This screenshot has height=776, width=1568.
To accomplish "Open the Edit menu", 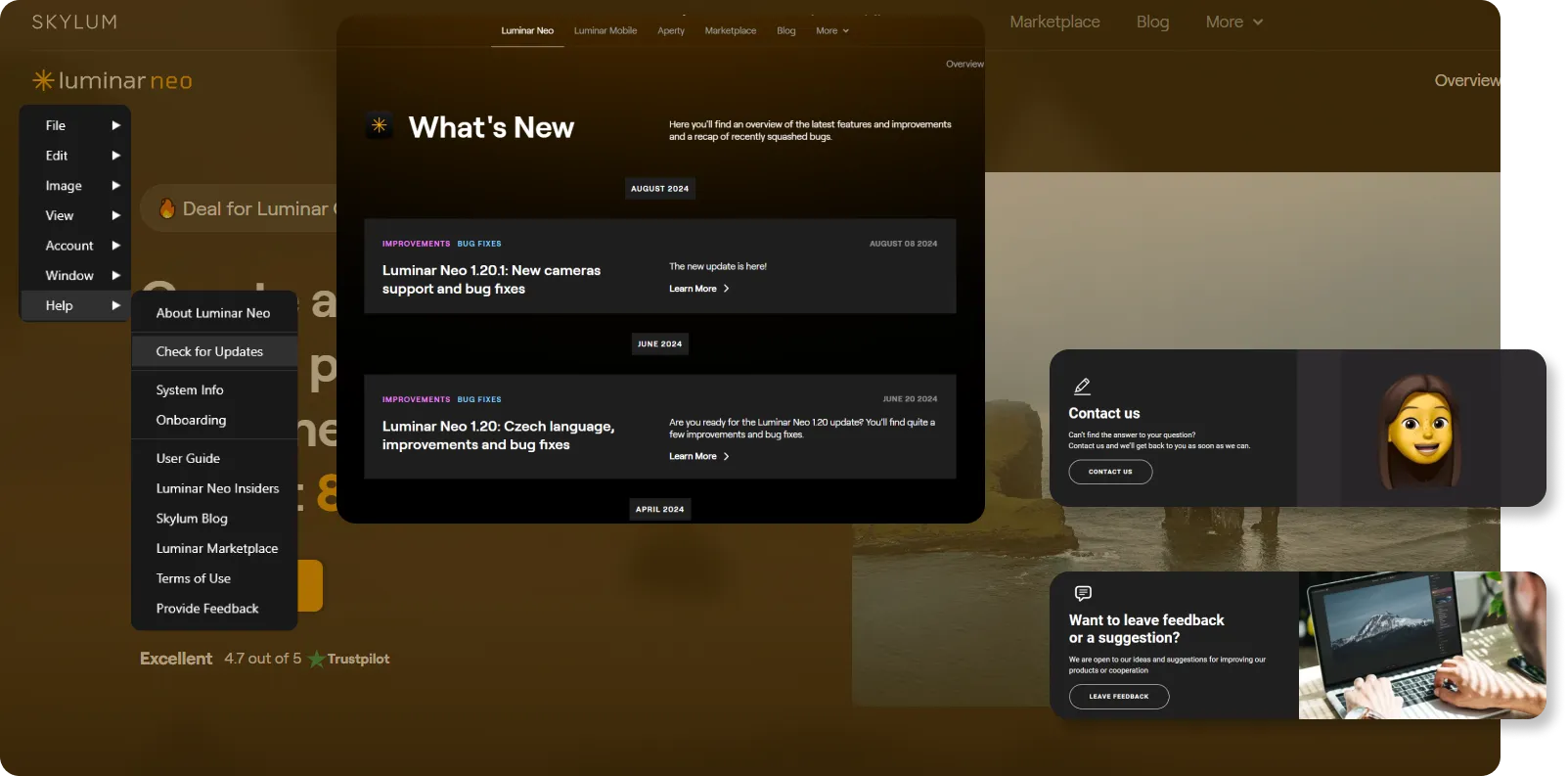I will pos(75,156).
